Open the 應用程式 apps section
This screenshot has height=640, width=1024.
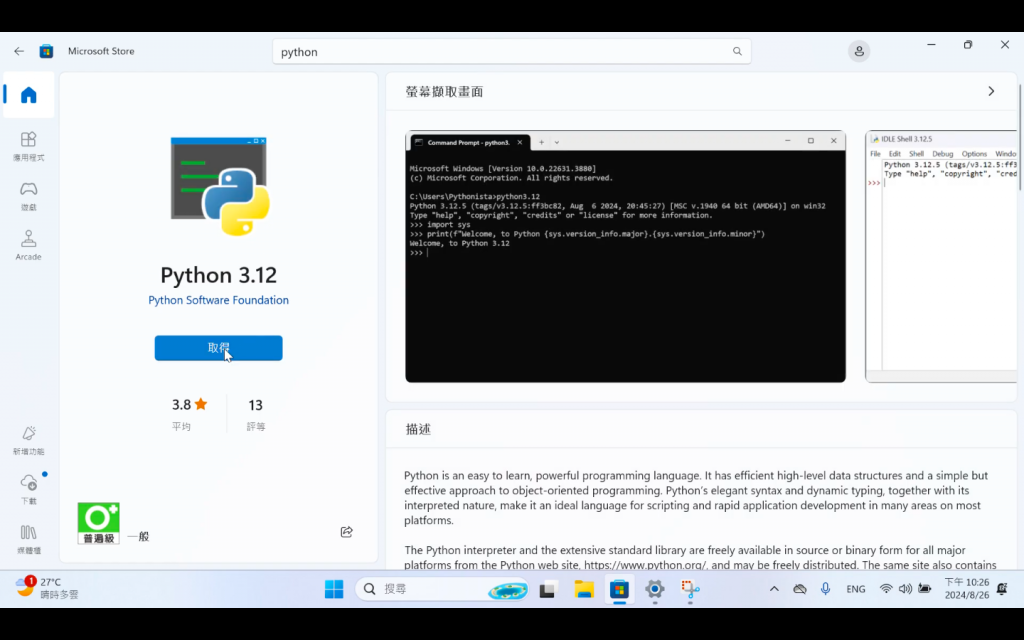[x=29, y=146]
